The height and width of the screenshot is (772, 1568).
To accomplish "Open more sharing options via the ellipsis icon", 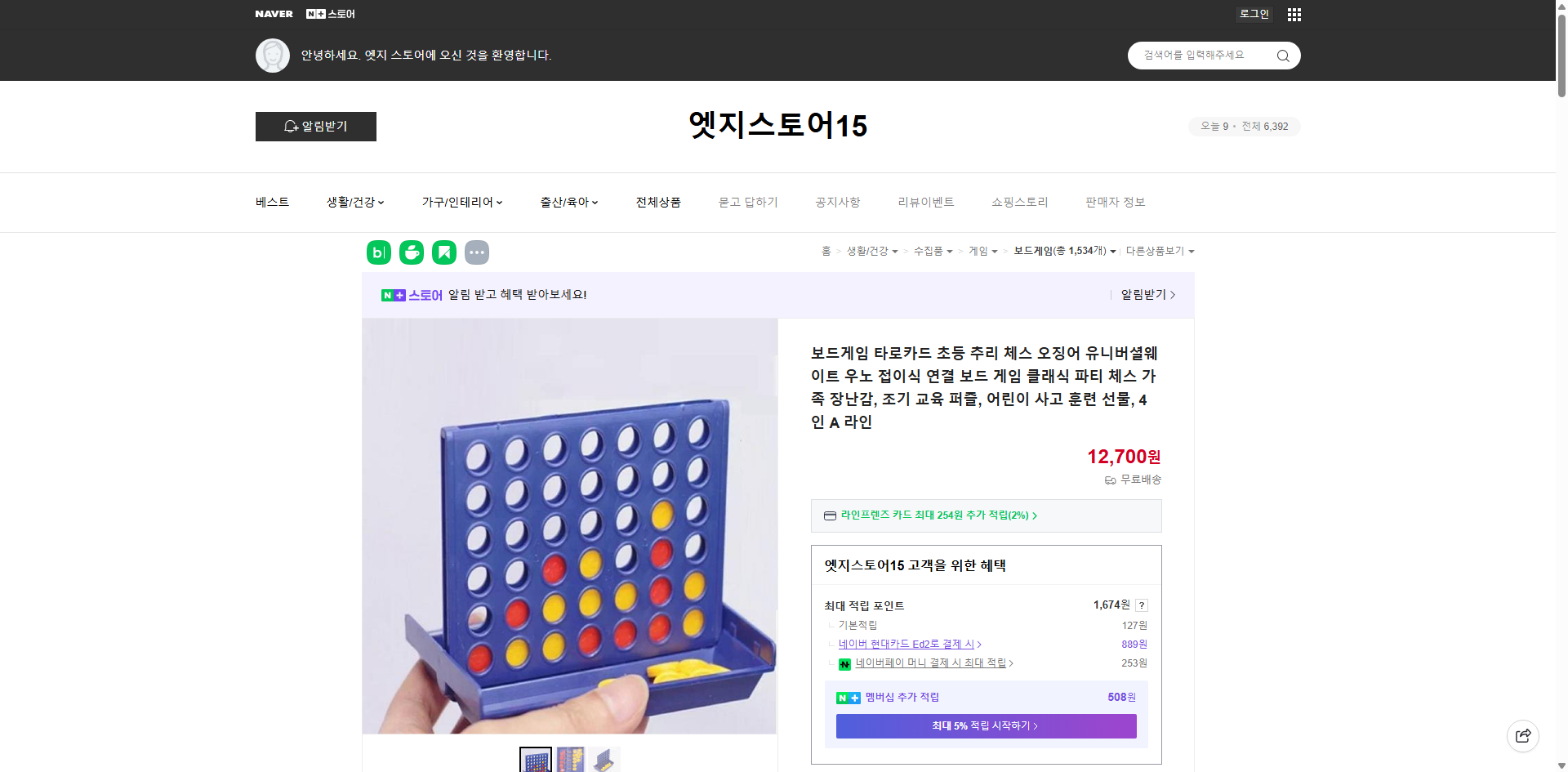I will (477, 252).
